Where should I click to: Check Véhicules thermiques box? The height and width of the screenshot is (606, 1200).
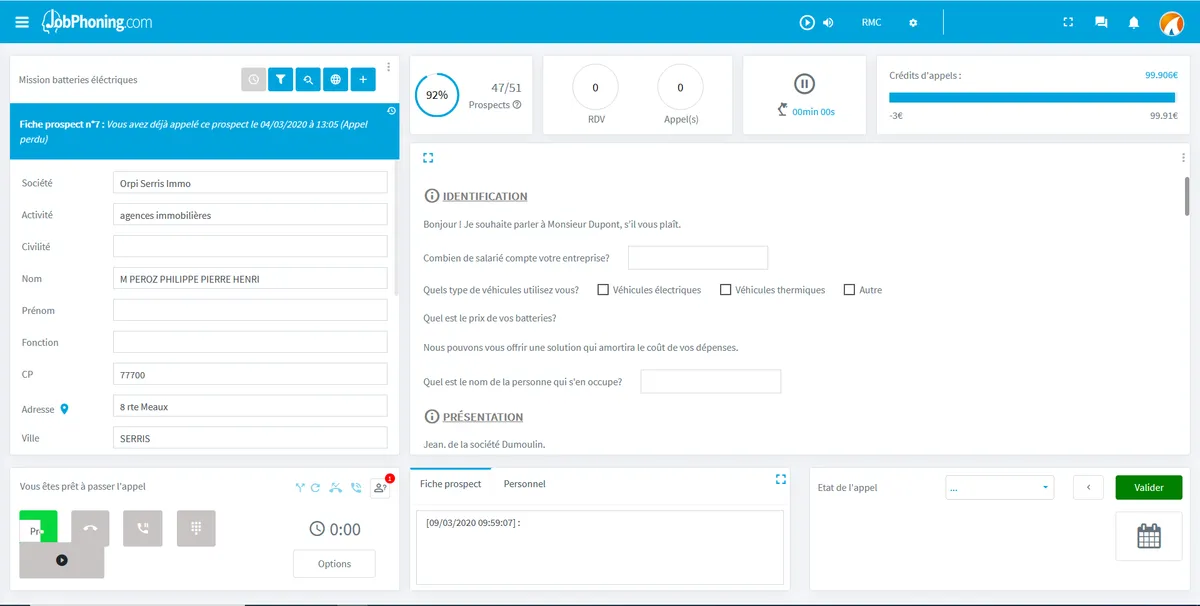pos(725,290)
